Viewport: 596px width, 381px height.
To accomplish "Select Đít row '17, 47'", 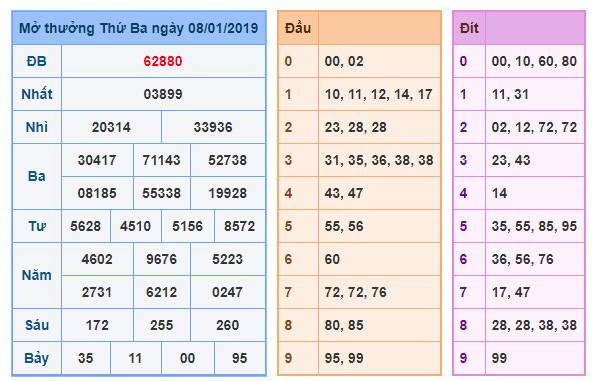I will click(x=511, y=292).
